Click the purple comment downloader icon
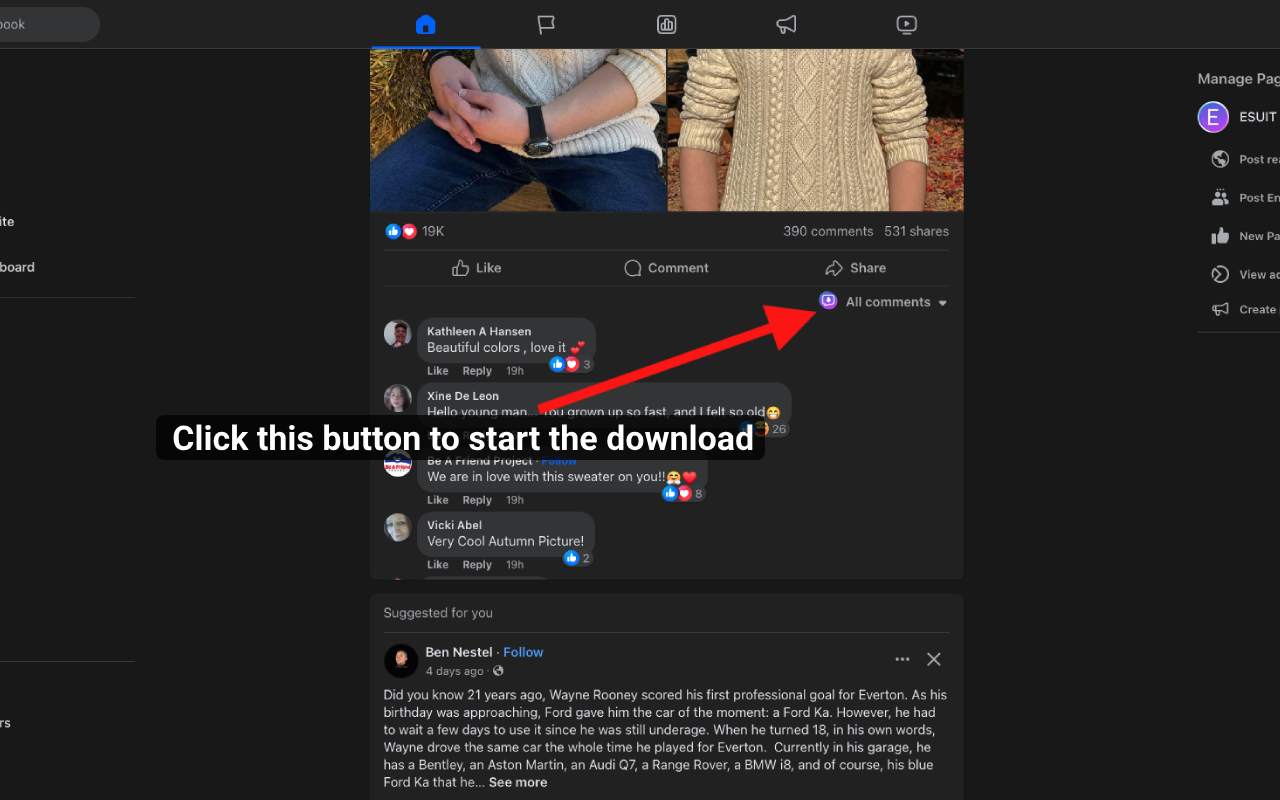 tap(828, 301)
